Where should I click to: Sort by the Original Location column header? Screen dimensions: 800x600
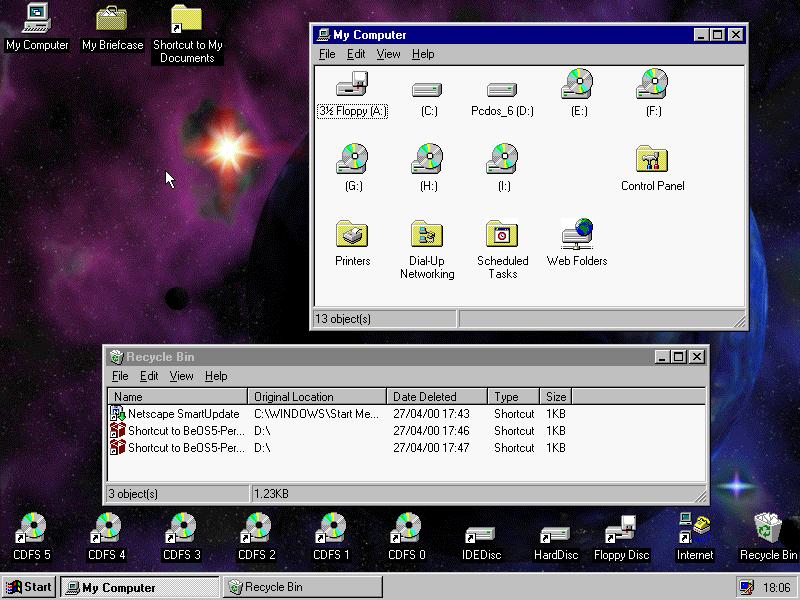point(316,397)
